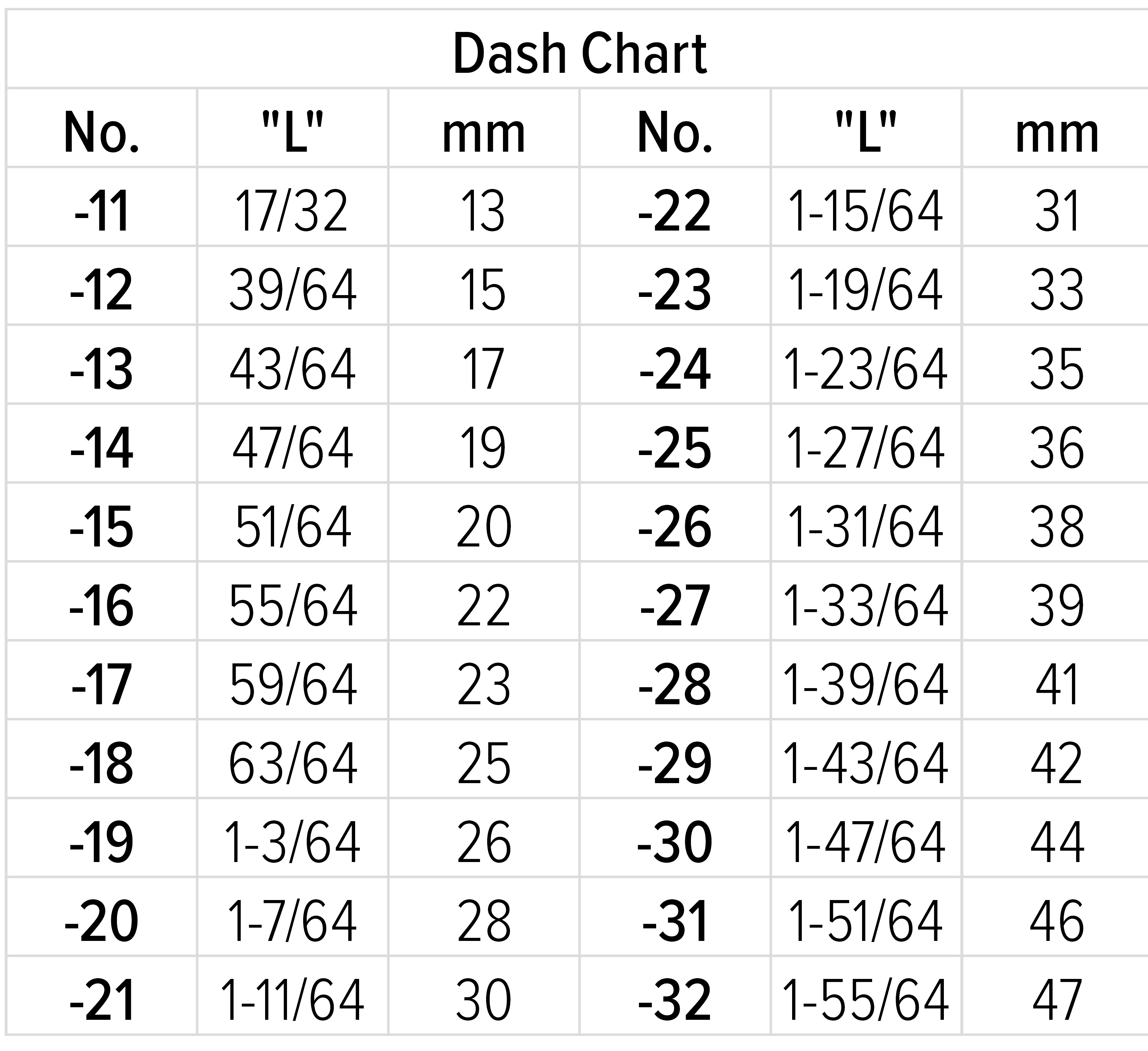Select the 28 mm value cell

point(484,921)
